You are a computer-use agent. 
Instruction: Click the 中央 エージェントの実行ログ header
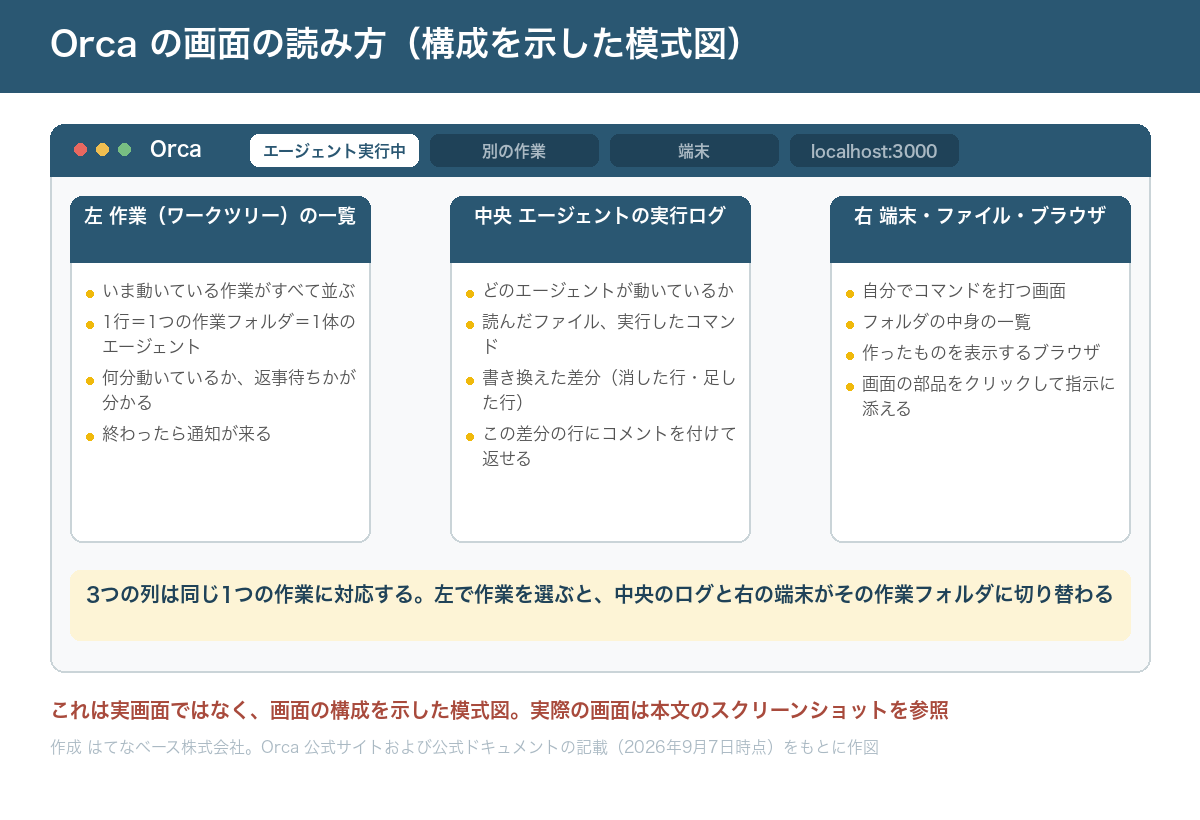coord(600,229)
